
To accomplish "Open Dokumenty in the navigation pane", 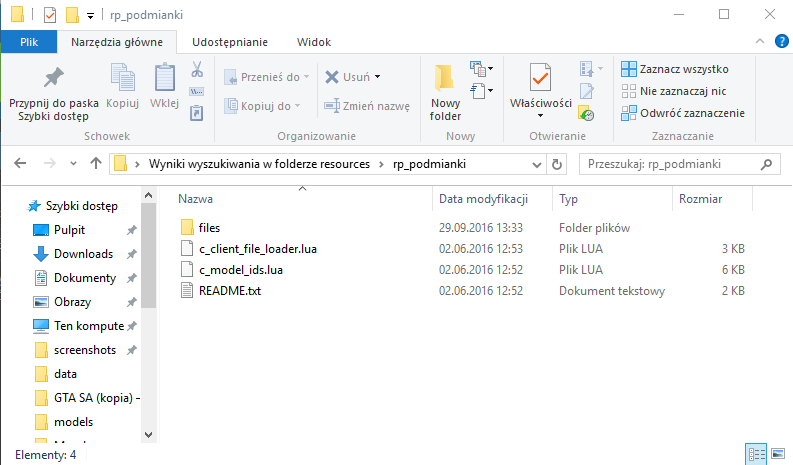I will point(85,278).
